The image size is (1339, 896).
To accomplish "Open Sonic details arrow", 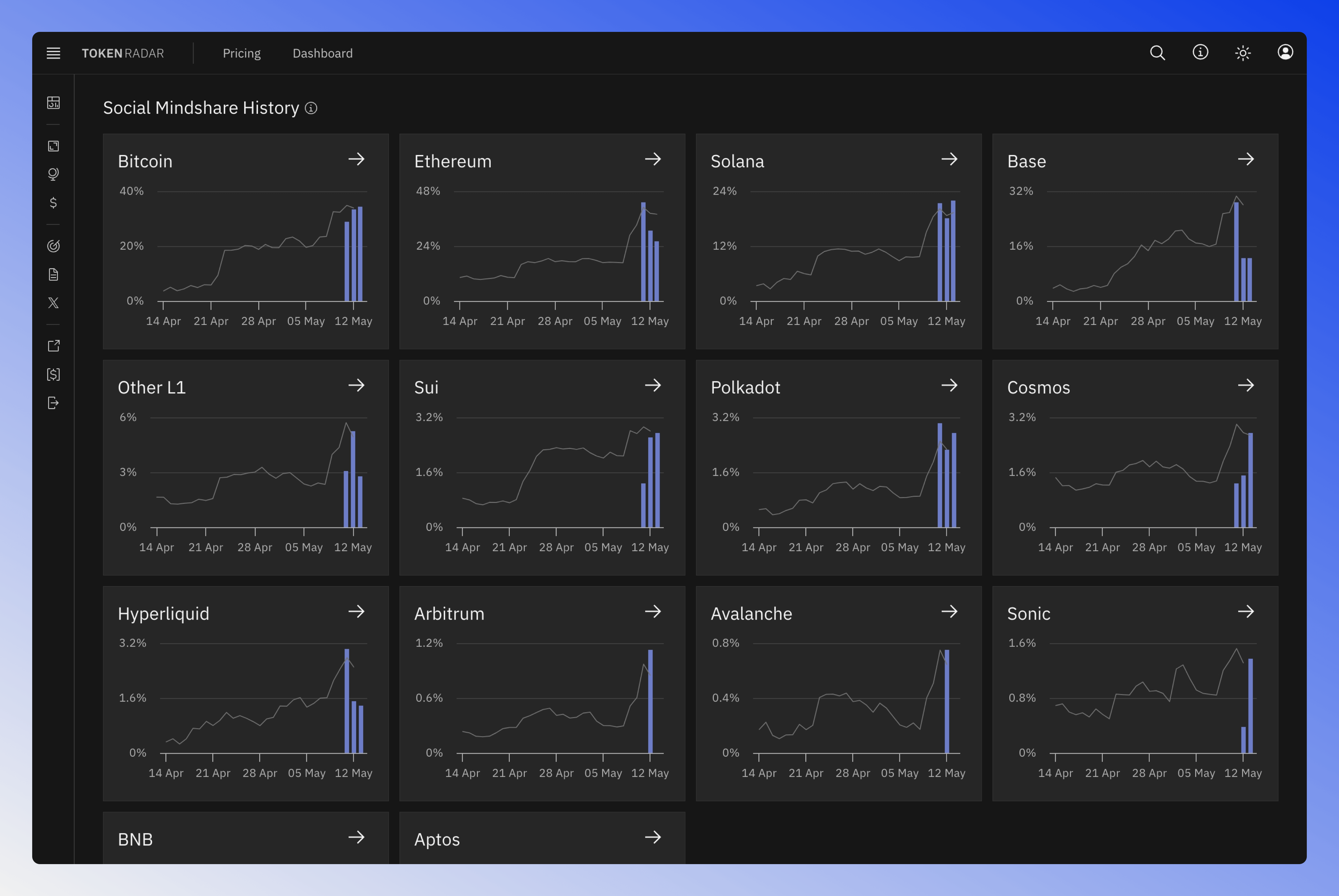I will pyautogui.click(x=1246, y=612).
